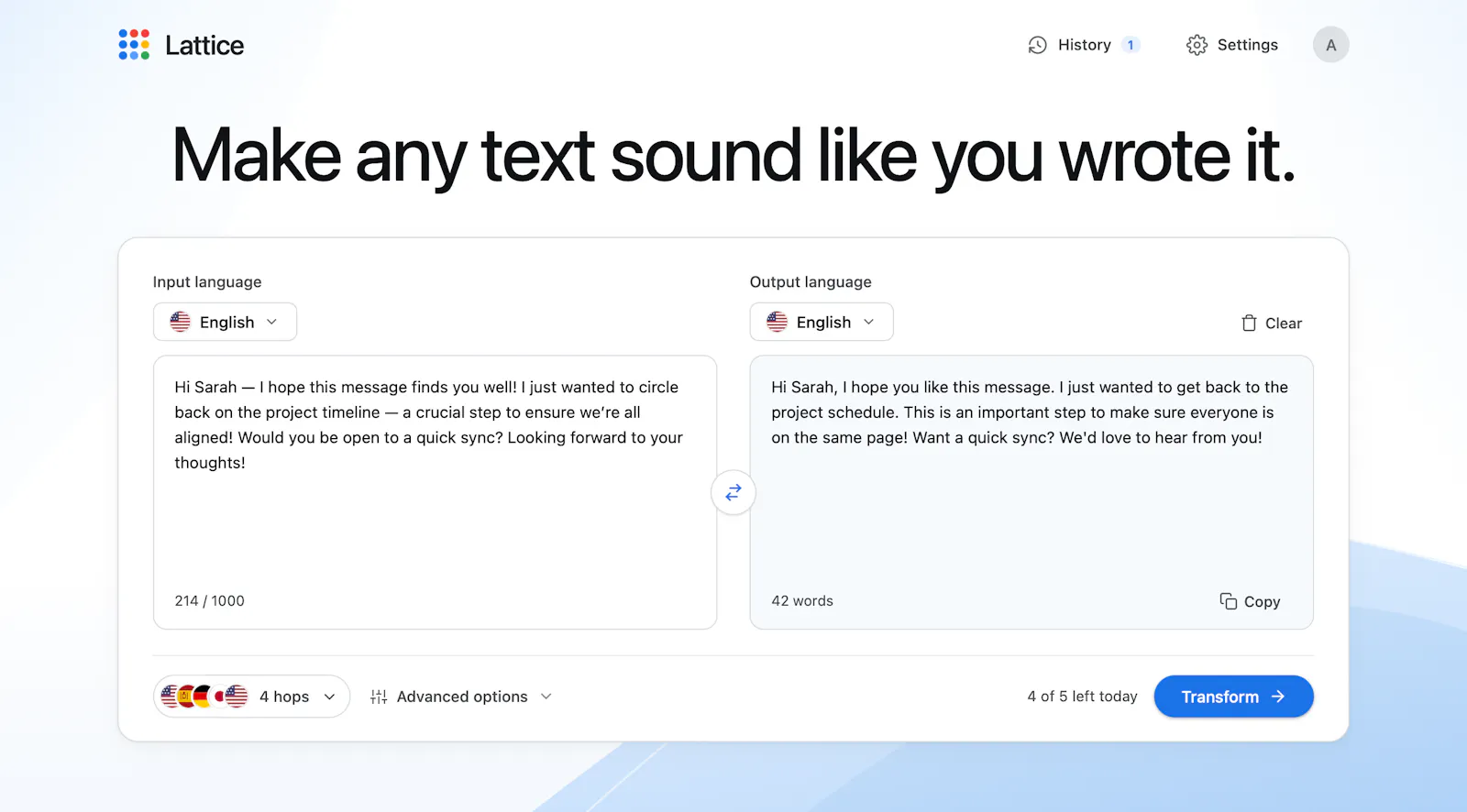This screenshot has width=1467, height=812.
Task: Click the copy icon in output box
Action: point(1229,601)
